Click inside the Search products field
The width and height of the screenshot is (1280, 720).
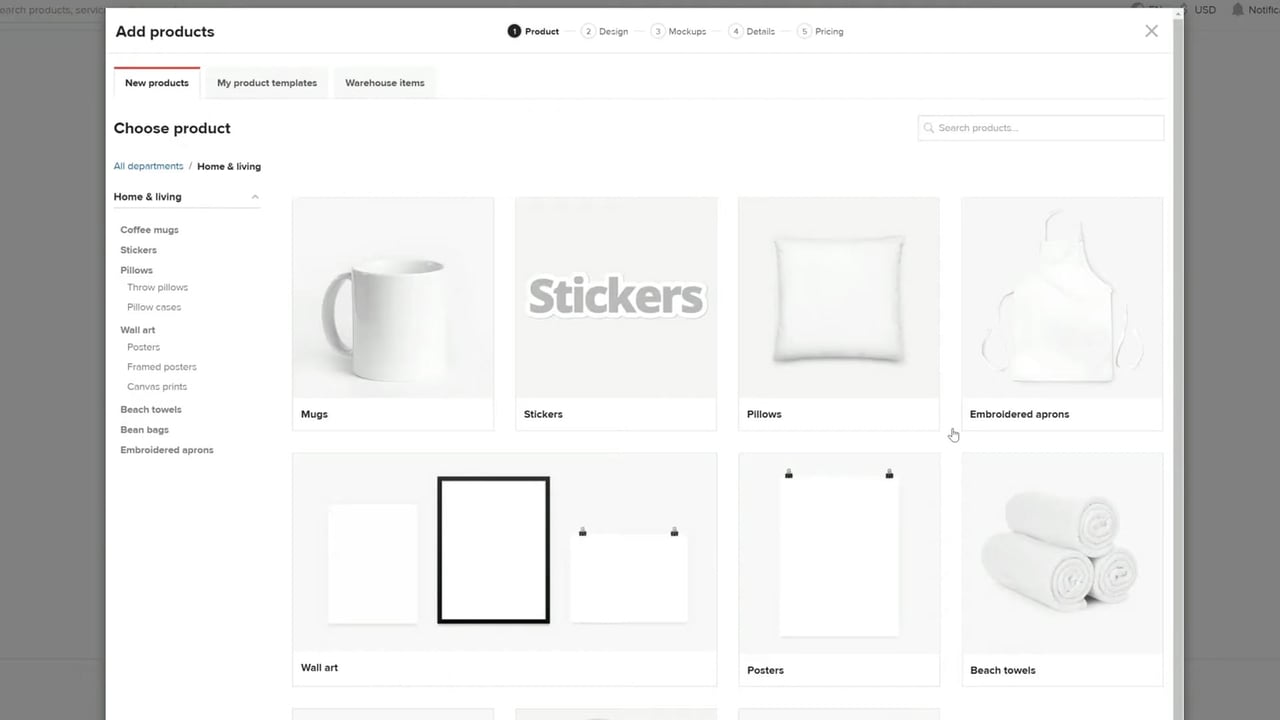click(1040, 128)
